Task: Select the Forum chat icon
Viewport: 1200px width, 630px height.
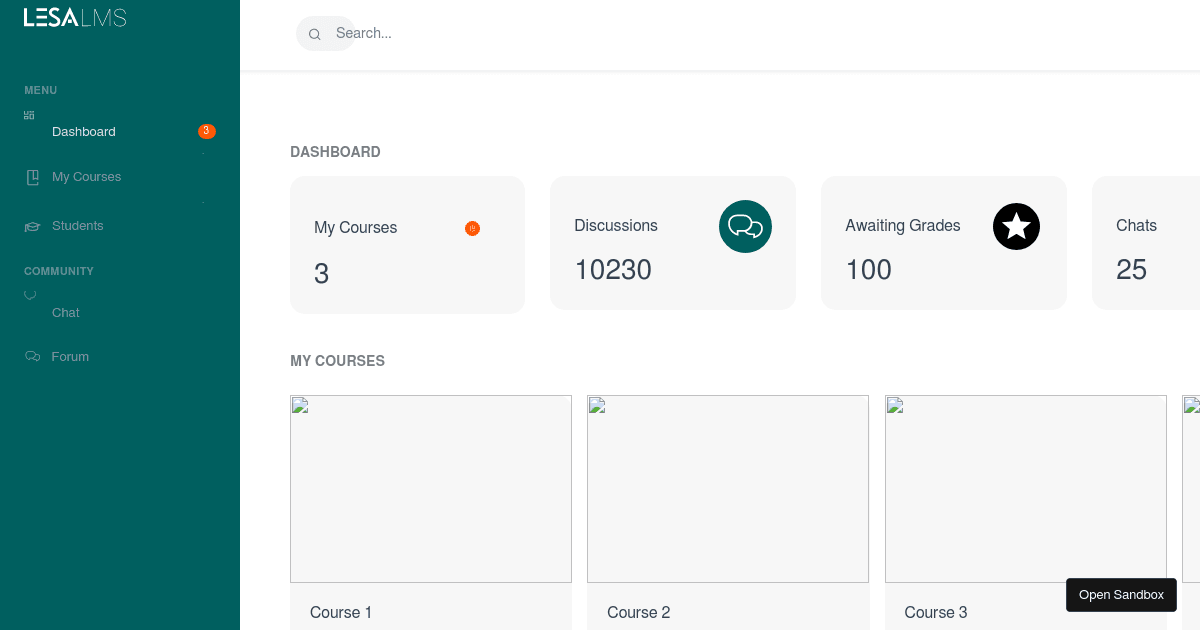Action: (31, 356)
